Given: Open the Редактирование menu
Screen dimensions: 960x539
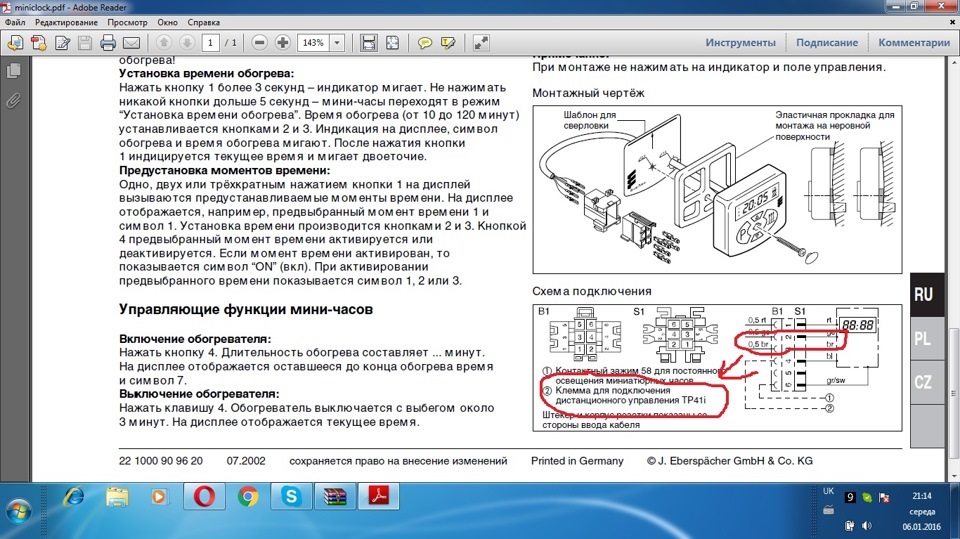Looking at the screenshot, I should click(x=66, y=22).
